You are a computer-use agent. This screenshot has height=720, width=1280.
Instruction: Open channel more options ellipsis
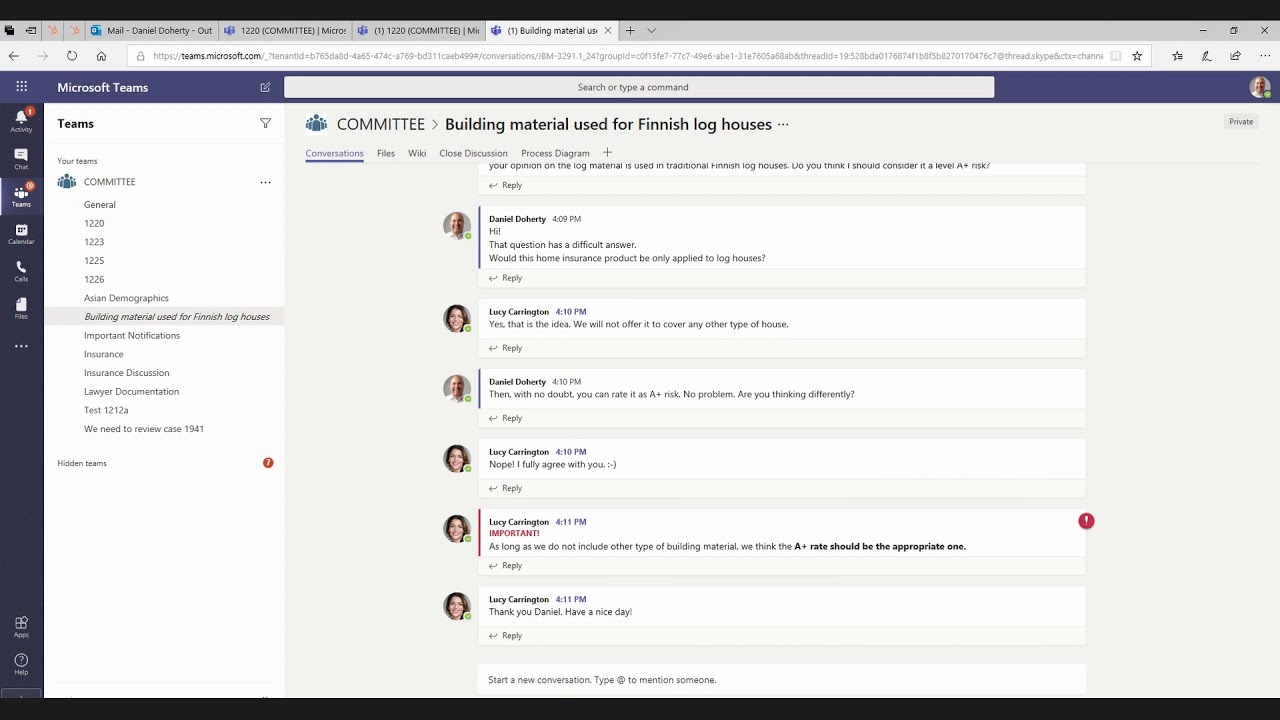[x=783, y=124]
